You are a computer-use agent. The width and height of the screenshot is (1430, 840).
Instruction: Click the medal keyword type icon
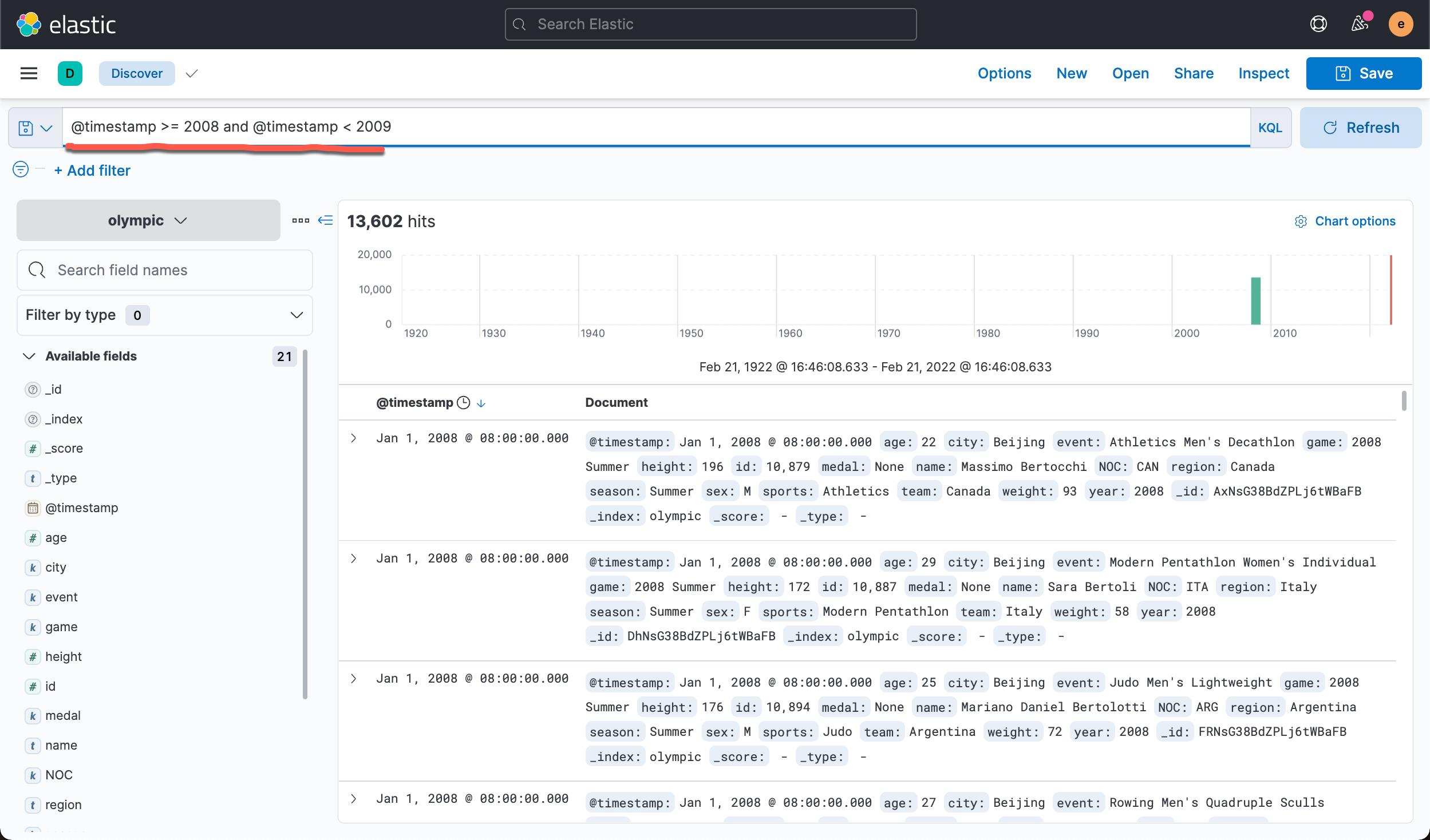pos(33,716)
